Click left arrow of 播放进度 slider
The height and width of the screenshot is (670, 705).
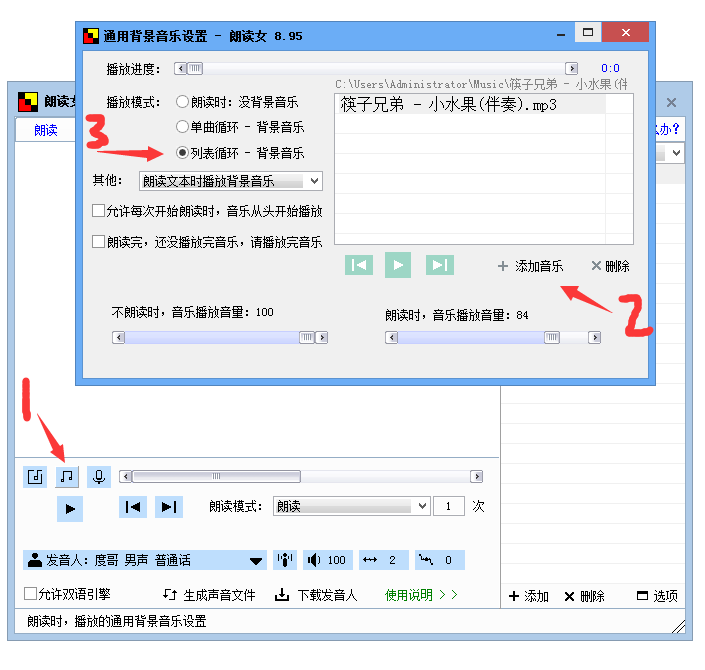(181, 68)
